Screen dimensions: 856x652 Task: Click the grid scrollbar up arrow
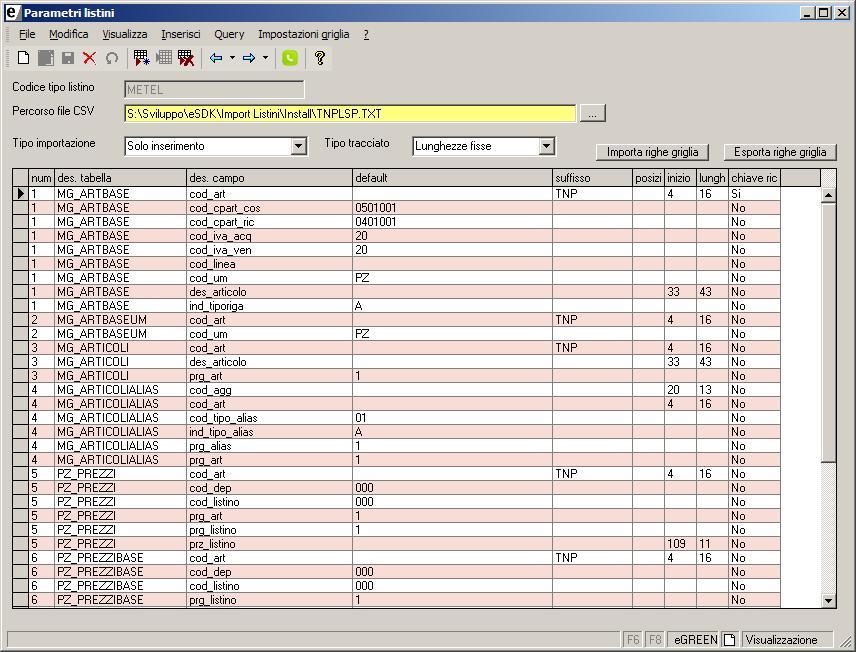[x=828, y=195]
